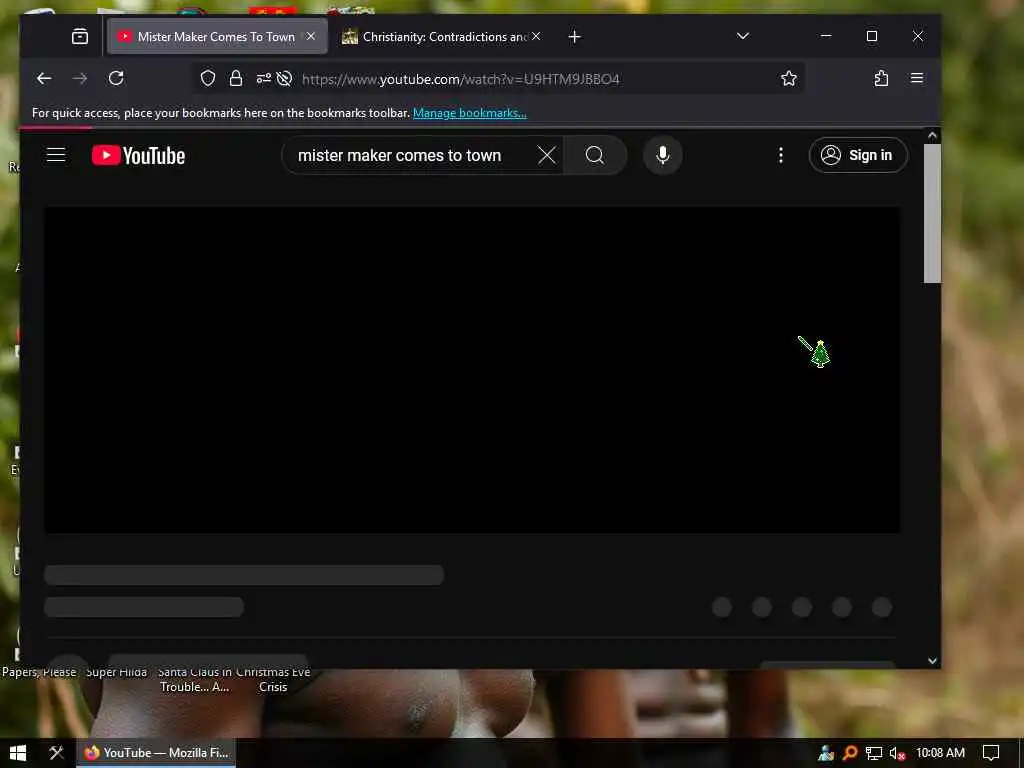1024x768 pixels.
Task: Select Papers, Please desktop shortcut
Action: click(x=39, y=672)
